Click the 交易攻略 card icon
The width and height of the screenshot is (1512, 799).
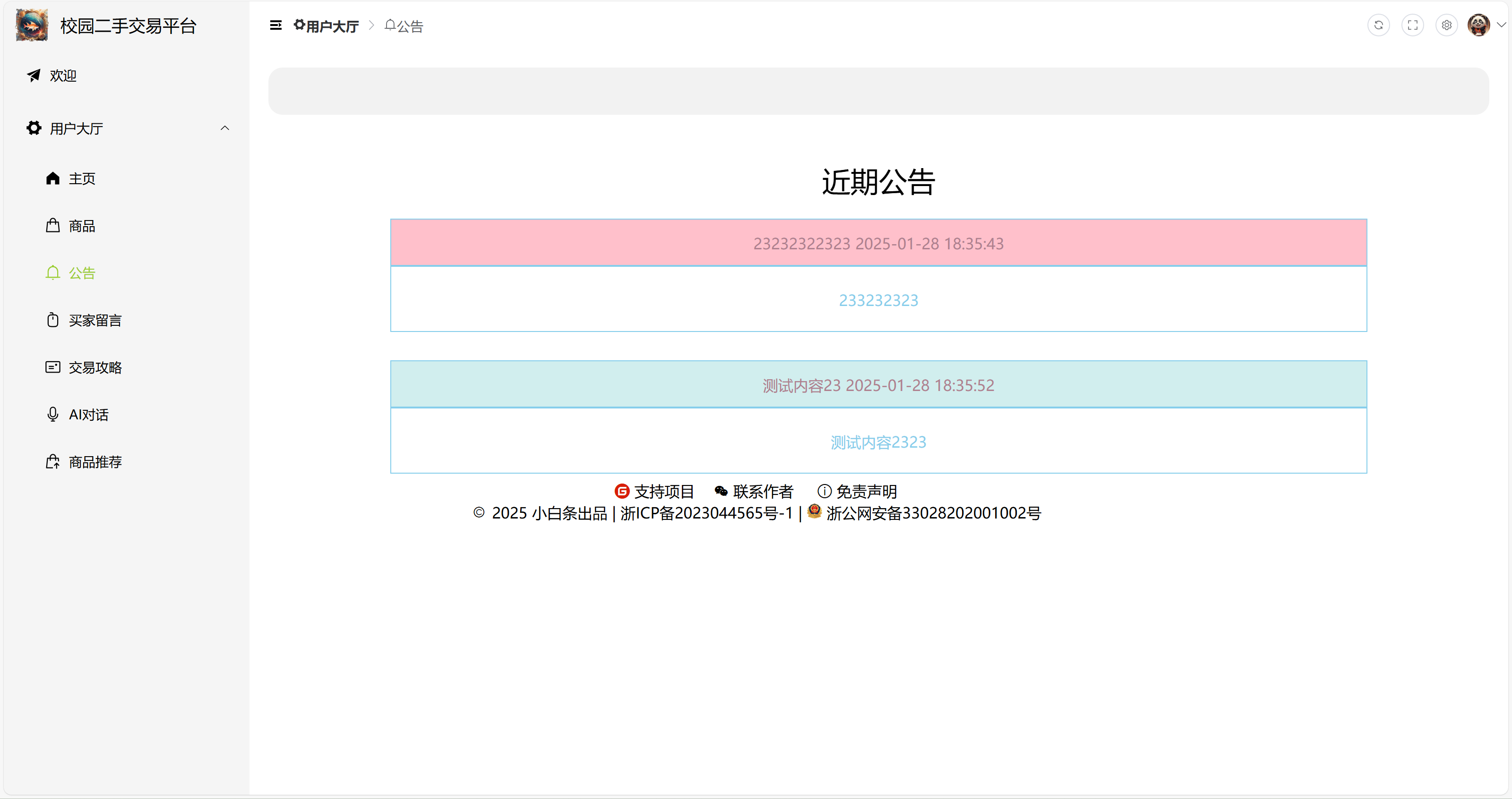[53, 367]
